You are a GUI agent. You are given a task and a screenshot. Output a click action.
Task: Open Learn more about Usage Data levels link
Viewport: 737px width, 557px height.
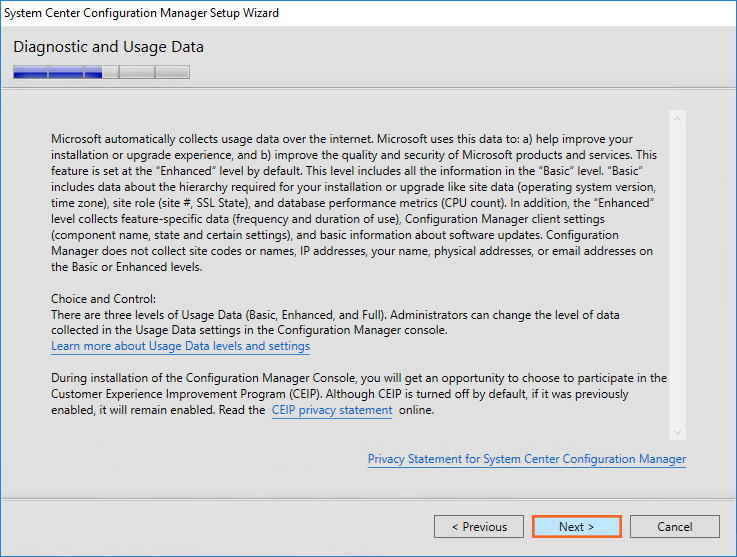(x=180, y=346)
